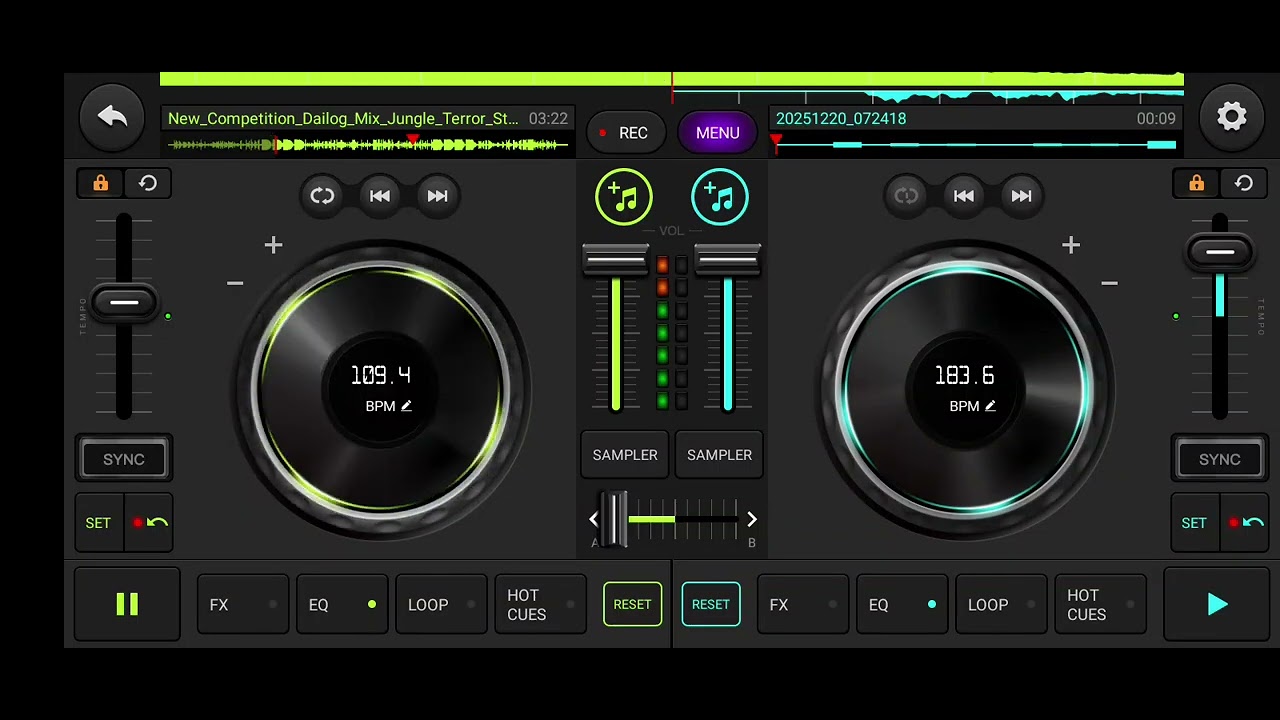Tap the back arrow button
Screen dimensions: 1280x720
(x=112, y=117)
